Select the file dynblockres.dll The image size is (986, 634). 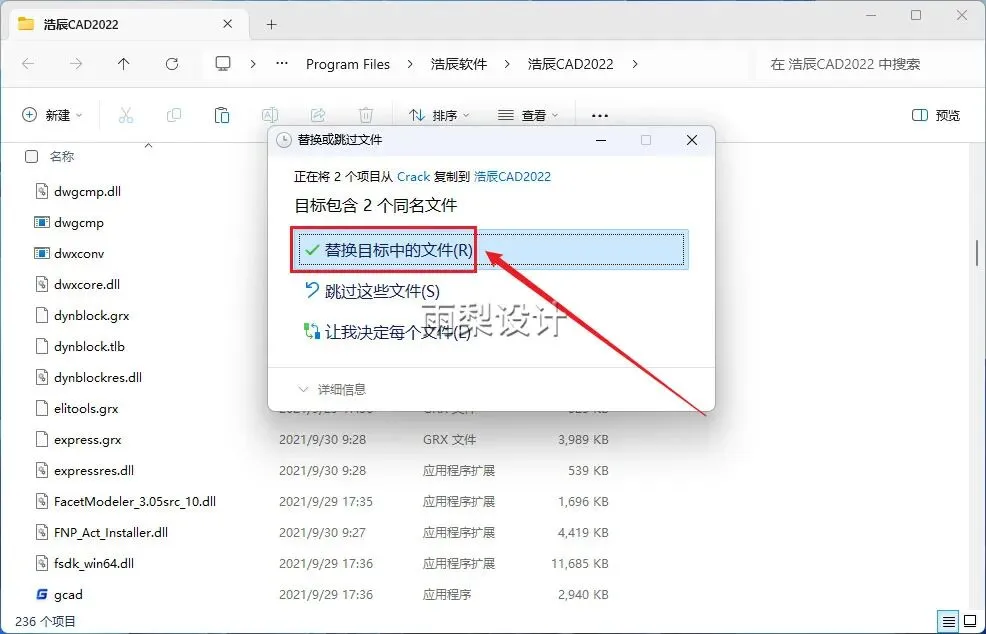tap(97, 377)
